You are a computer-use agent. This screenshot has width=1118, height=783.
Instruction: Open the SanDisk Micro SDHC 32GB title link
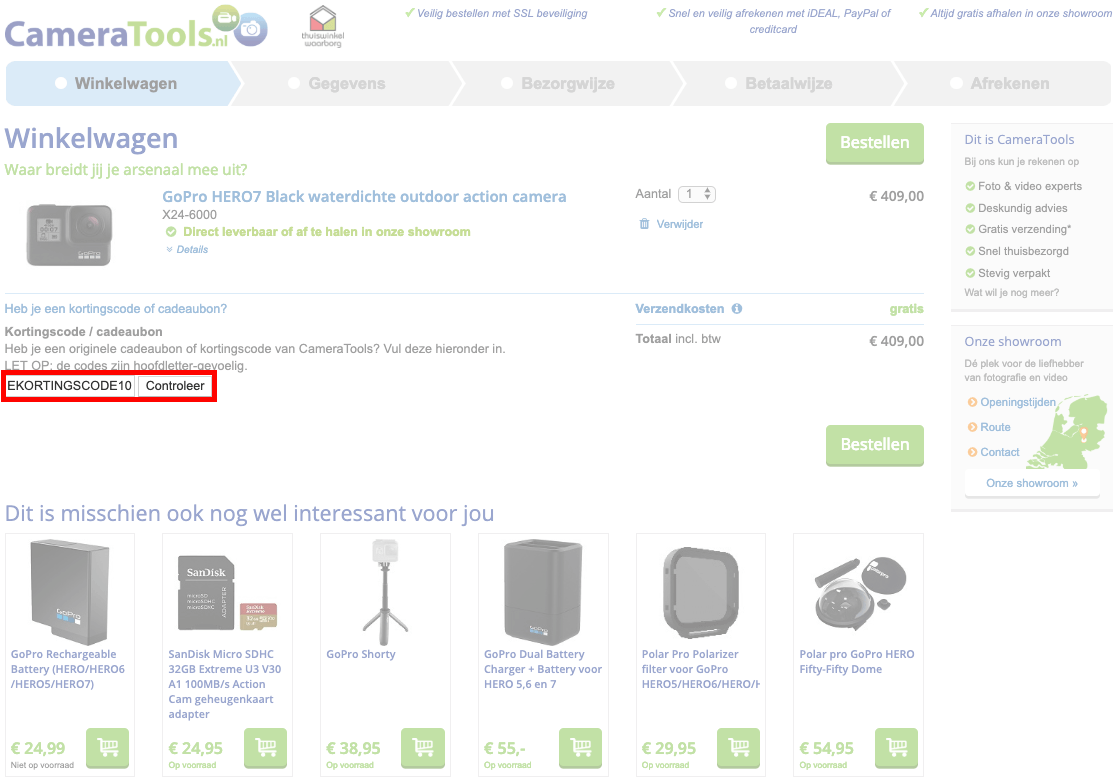coord(225,684)
